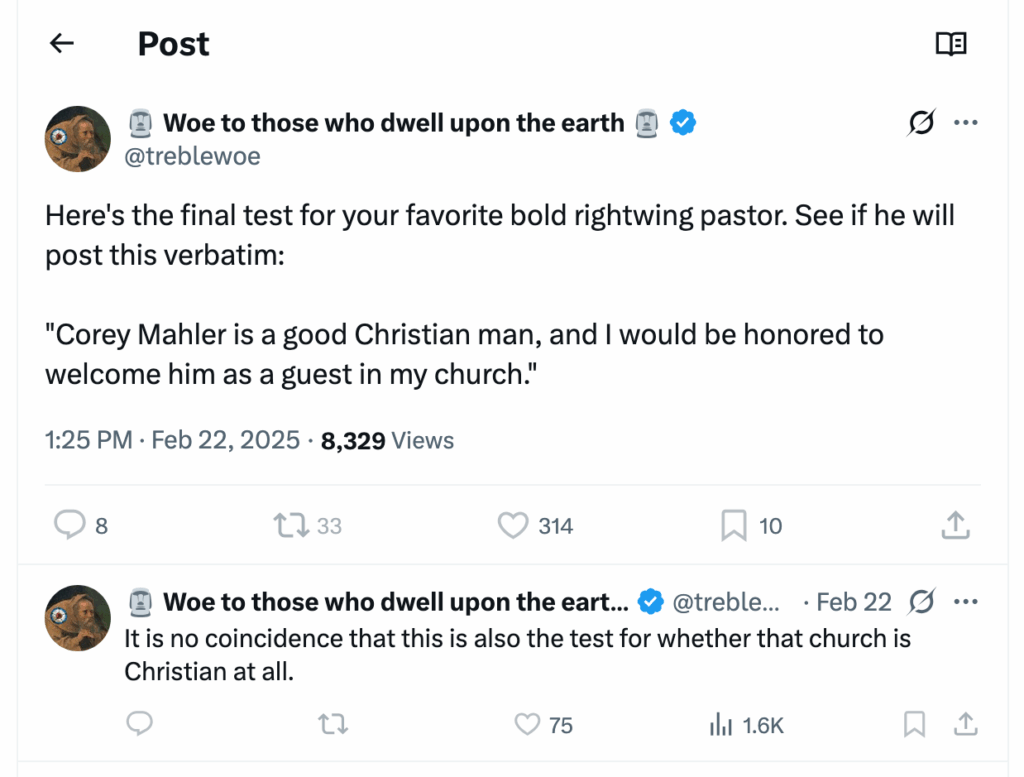The image size is (1024, 777).
Task: Bookmark the main post showing 10 bookmarks
Action: pos(735,525)
